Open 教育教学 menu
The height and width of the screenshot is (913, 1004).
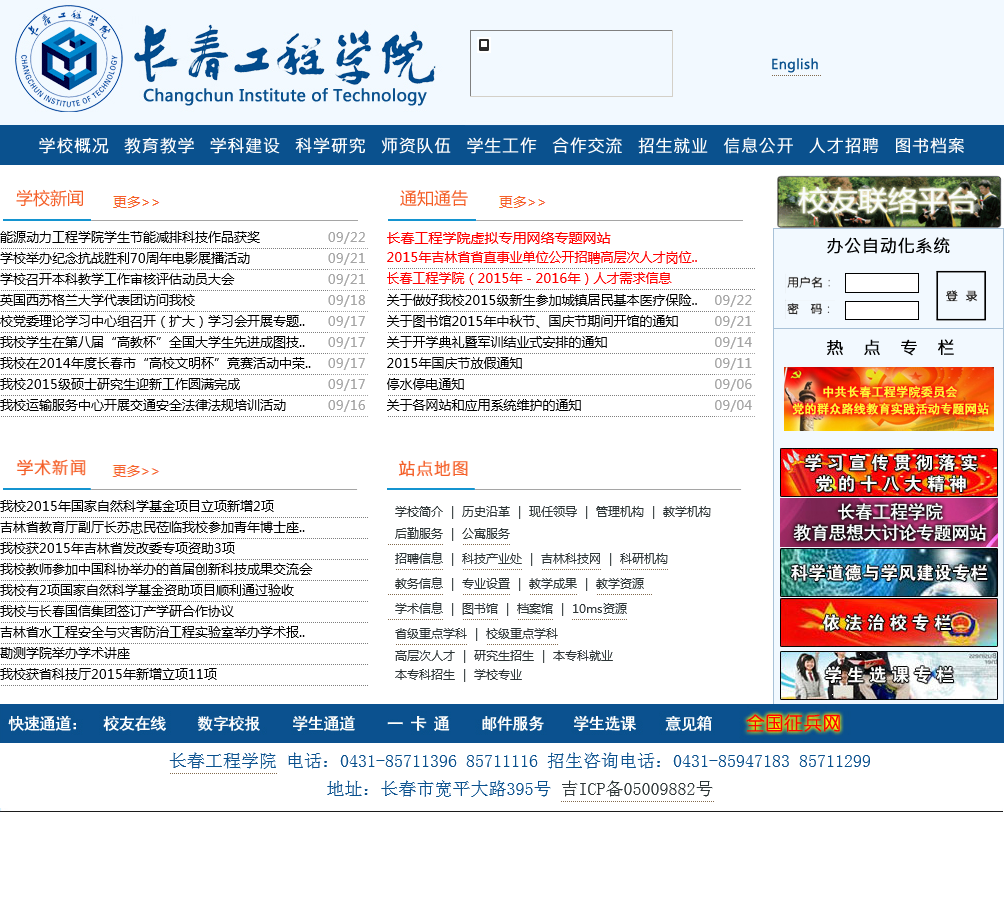coord(159,145)
